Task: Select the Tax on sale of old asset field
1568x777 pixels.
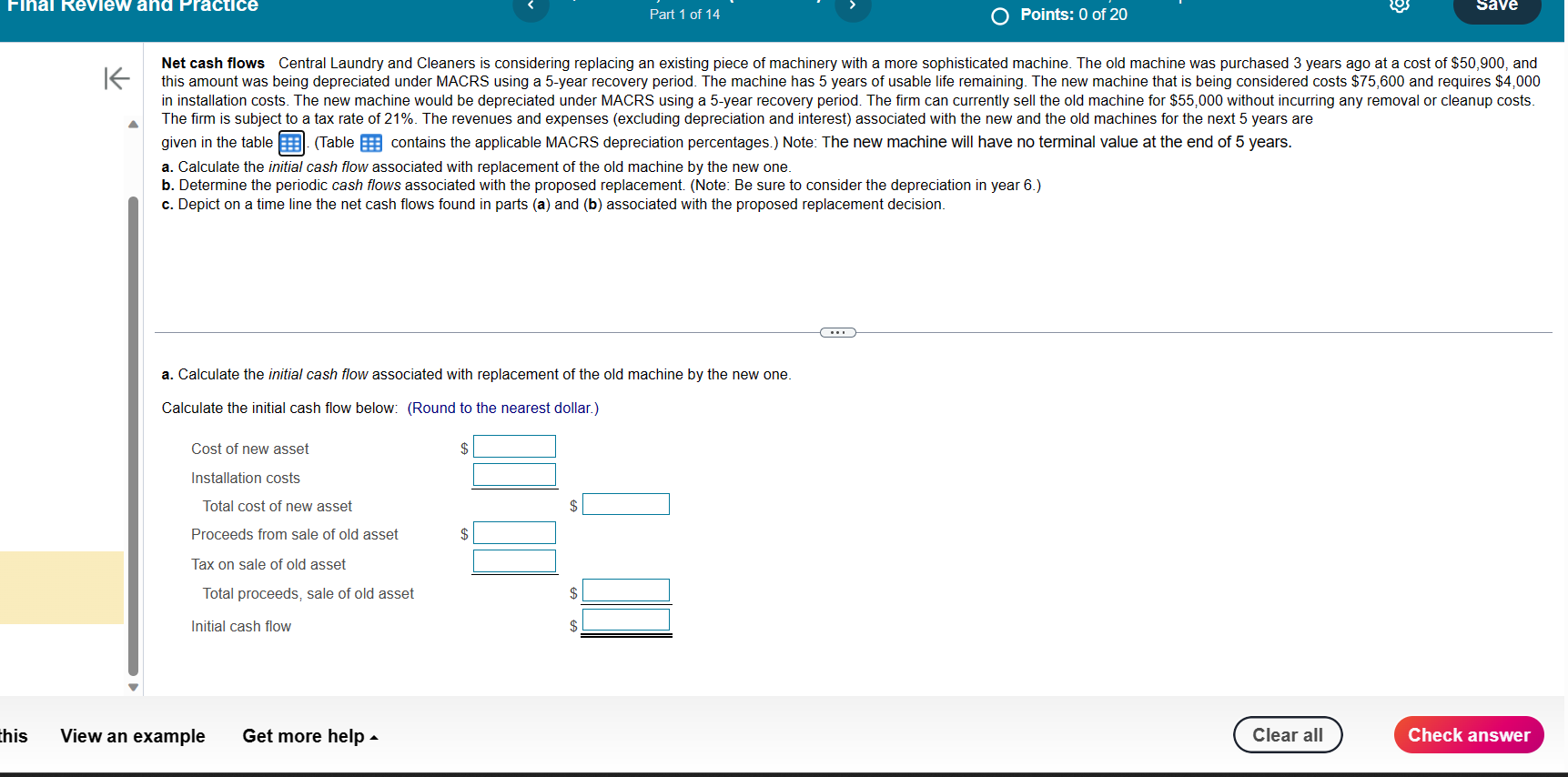Action: pyautogui.click(x=514, y=561)
